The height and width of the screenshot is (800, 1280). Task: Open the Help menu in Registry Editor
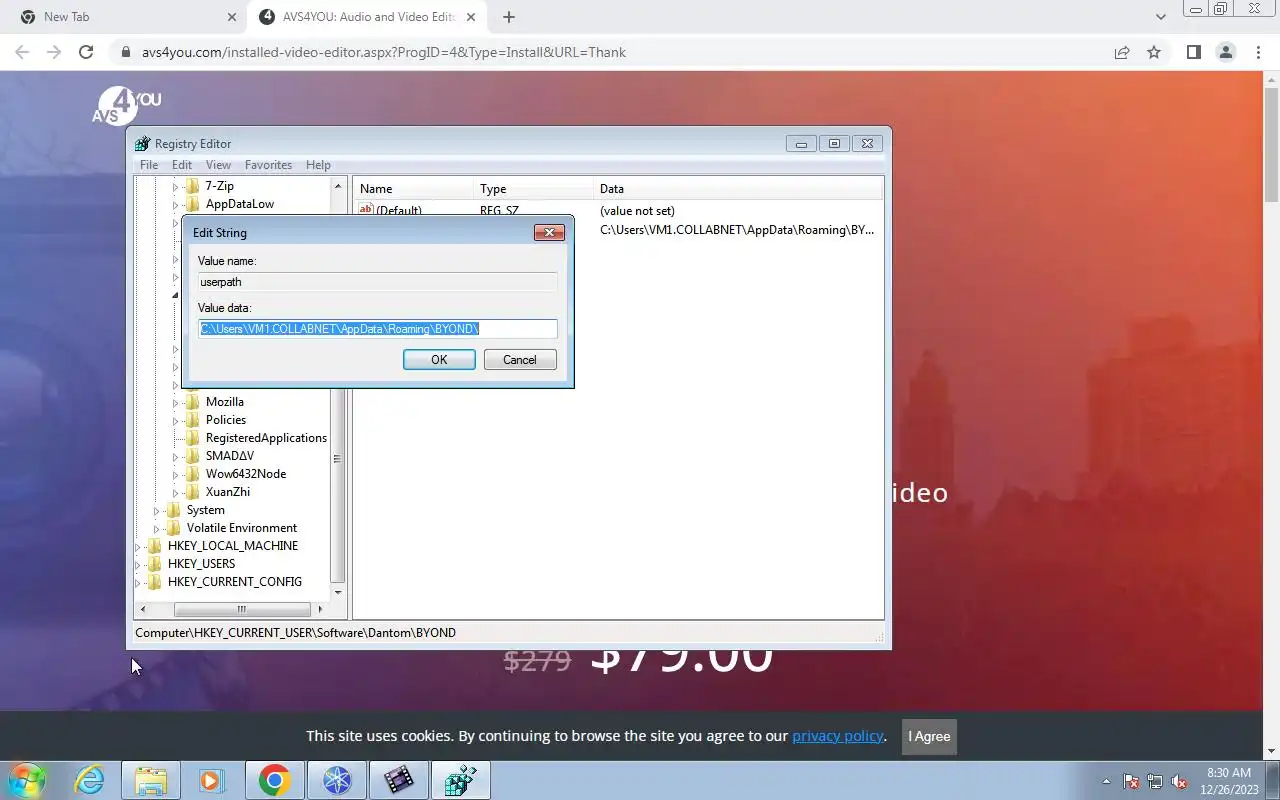[x=318, y=165]
